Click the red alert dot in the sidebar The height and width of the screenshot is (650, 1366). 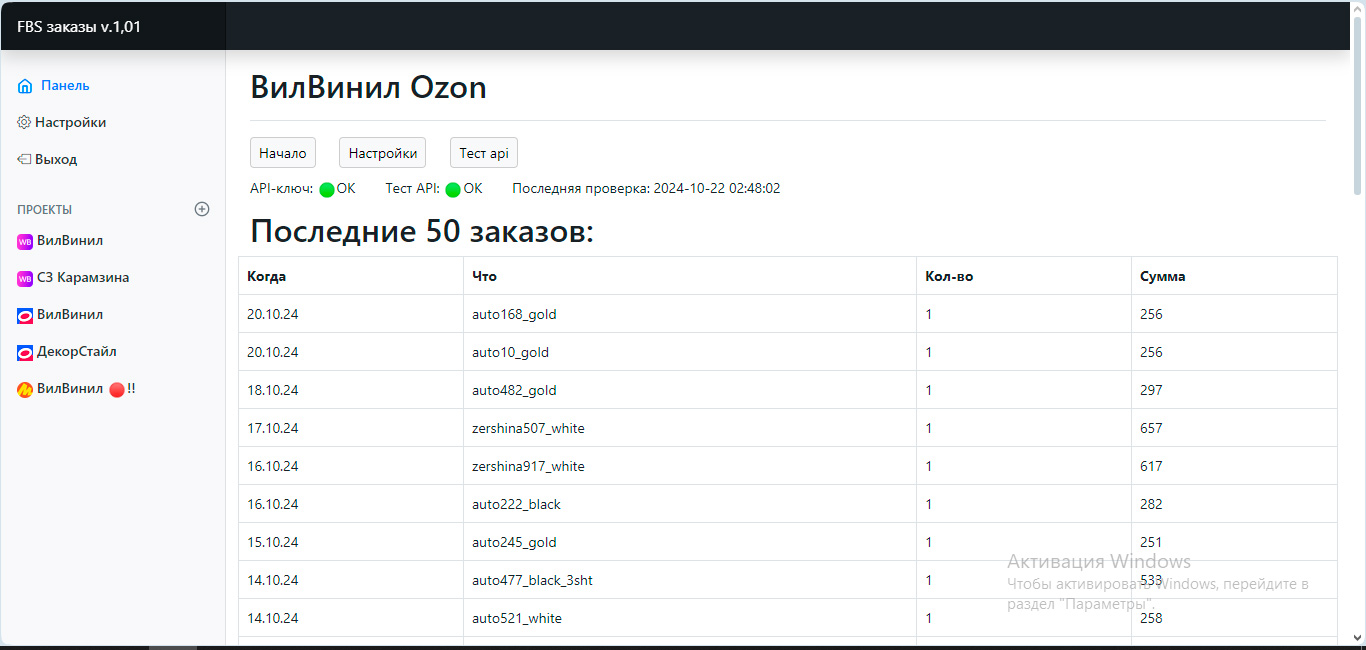coord(116,389)
